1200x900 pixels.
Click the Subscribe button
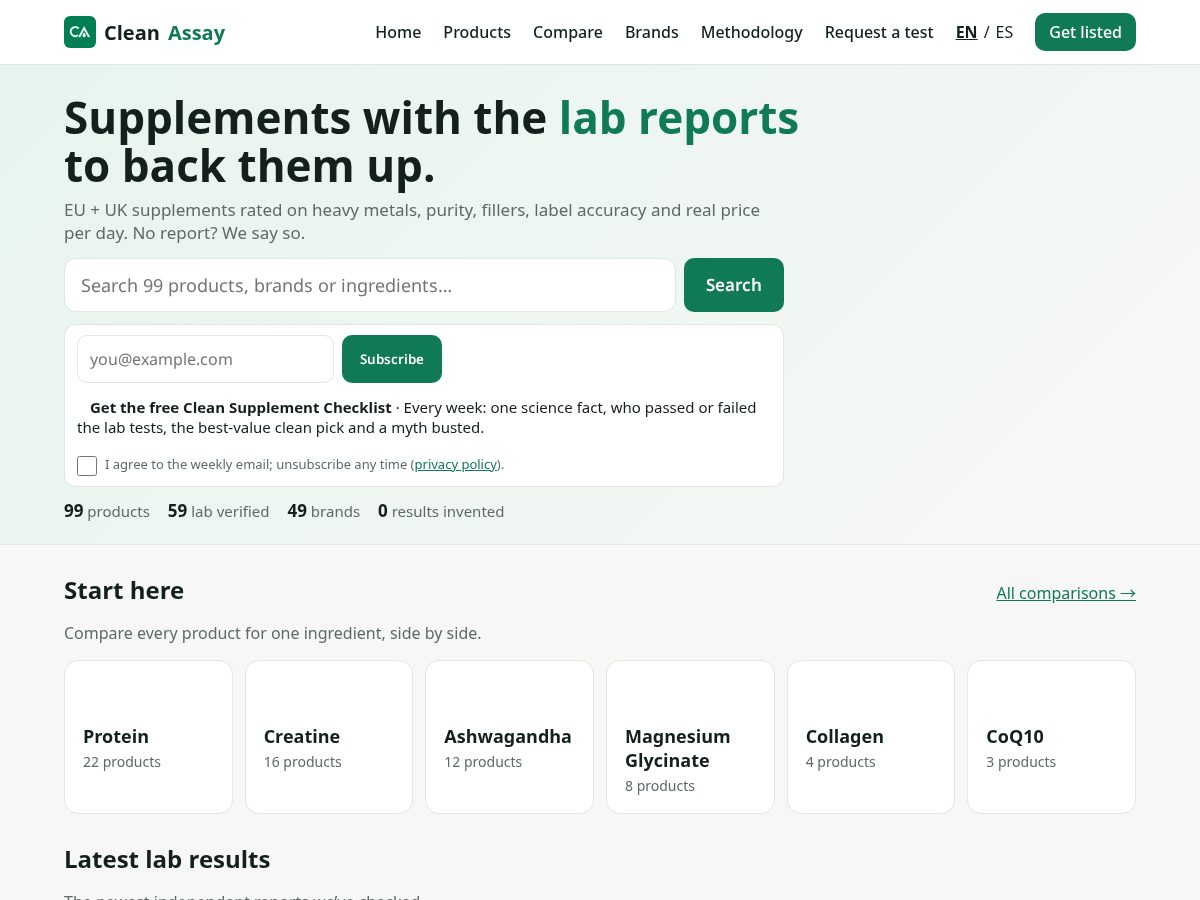[x=392, y=359]
